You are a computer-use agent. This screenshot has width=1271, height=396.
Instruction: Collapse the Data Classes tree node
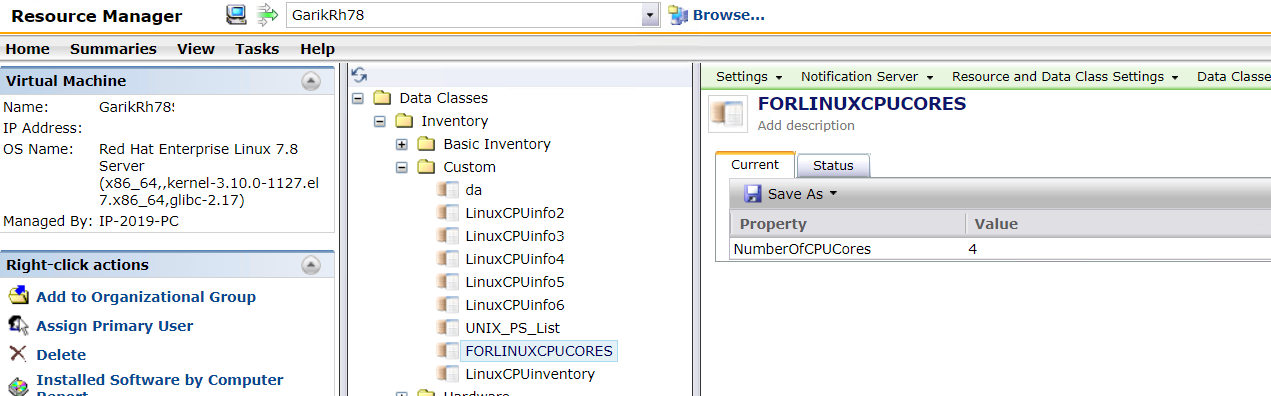point(358,98)
